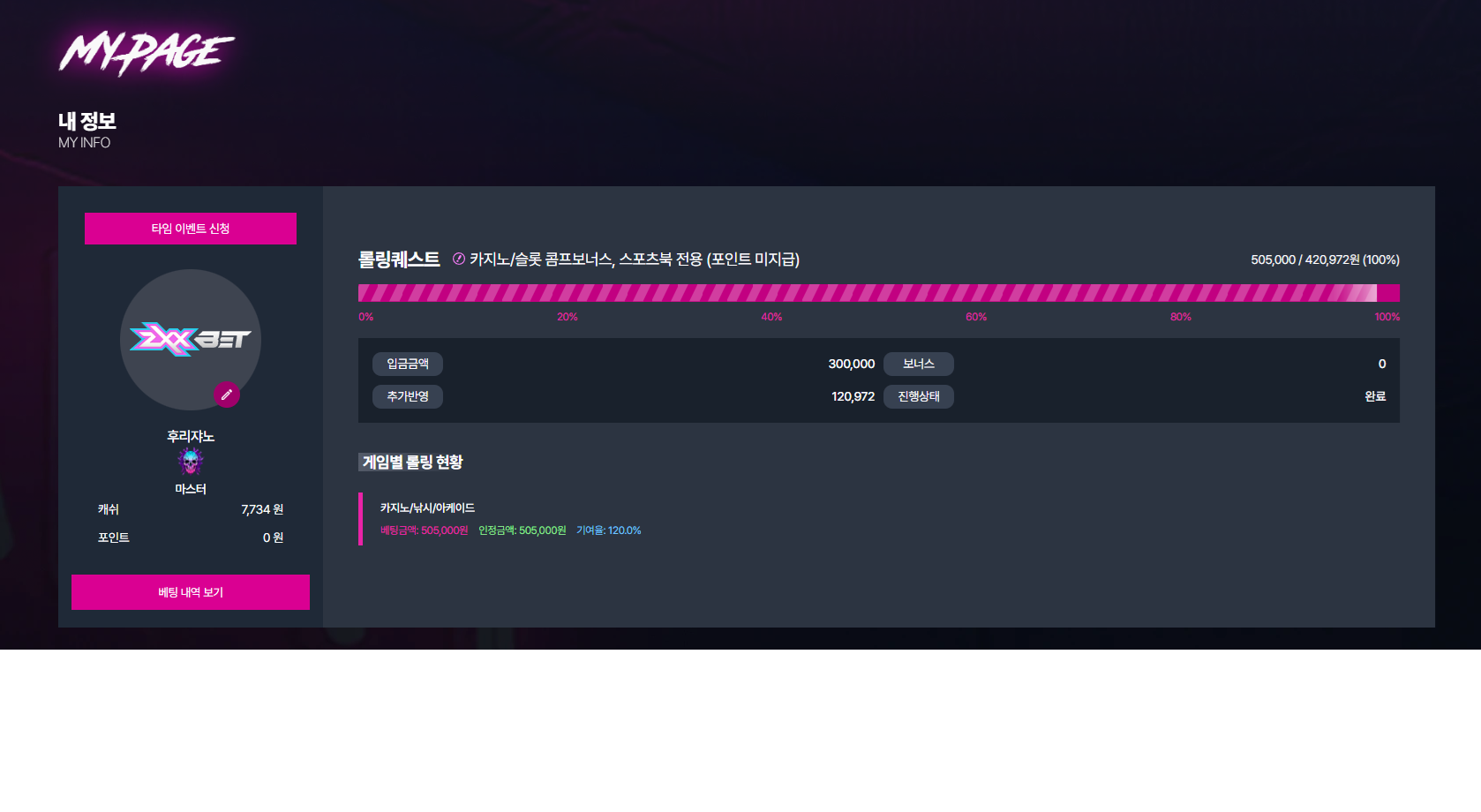Click the rolling quest progress bar
The width and height of the screenshot is (1481, 812).
(879, 293)
